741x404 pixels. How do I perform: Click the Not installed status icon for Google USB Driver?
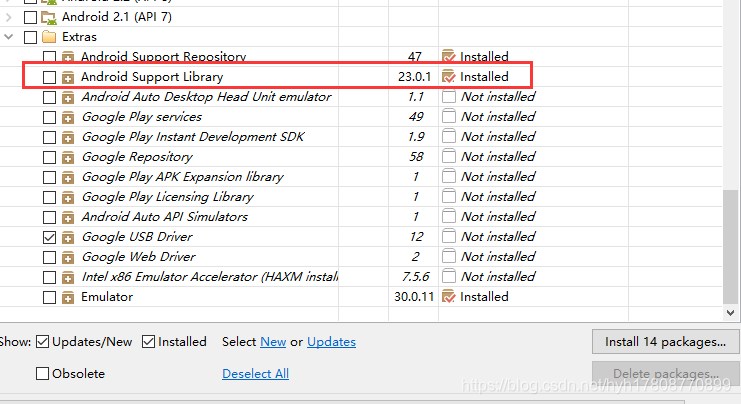(x=449, y=236)
